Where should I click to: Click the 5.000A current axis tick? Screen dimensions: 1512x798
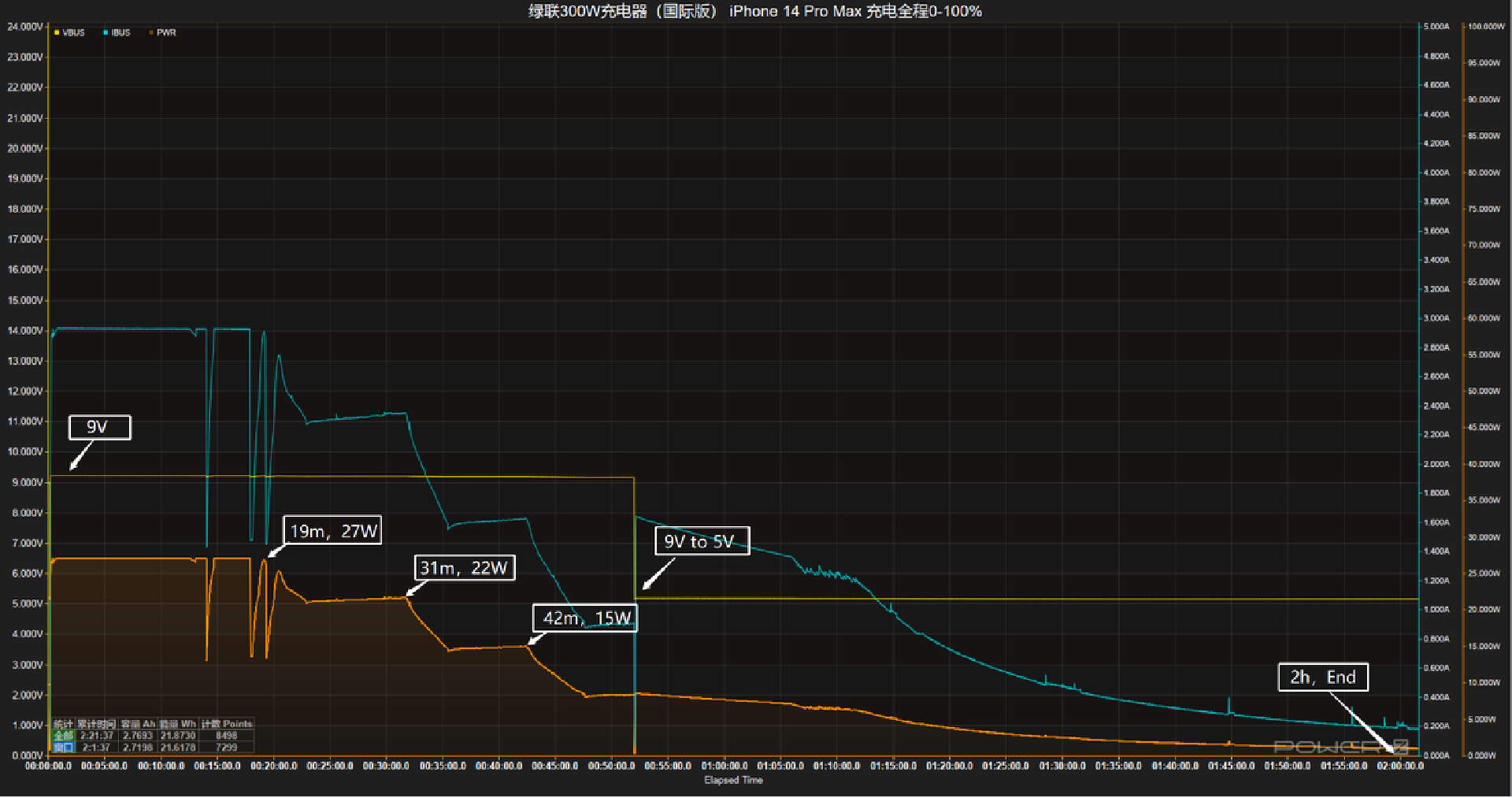[x=1436, y=27]
